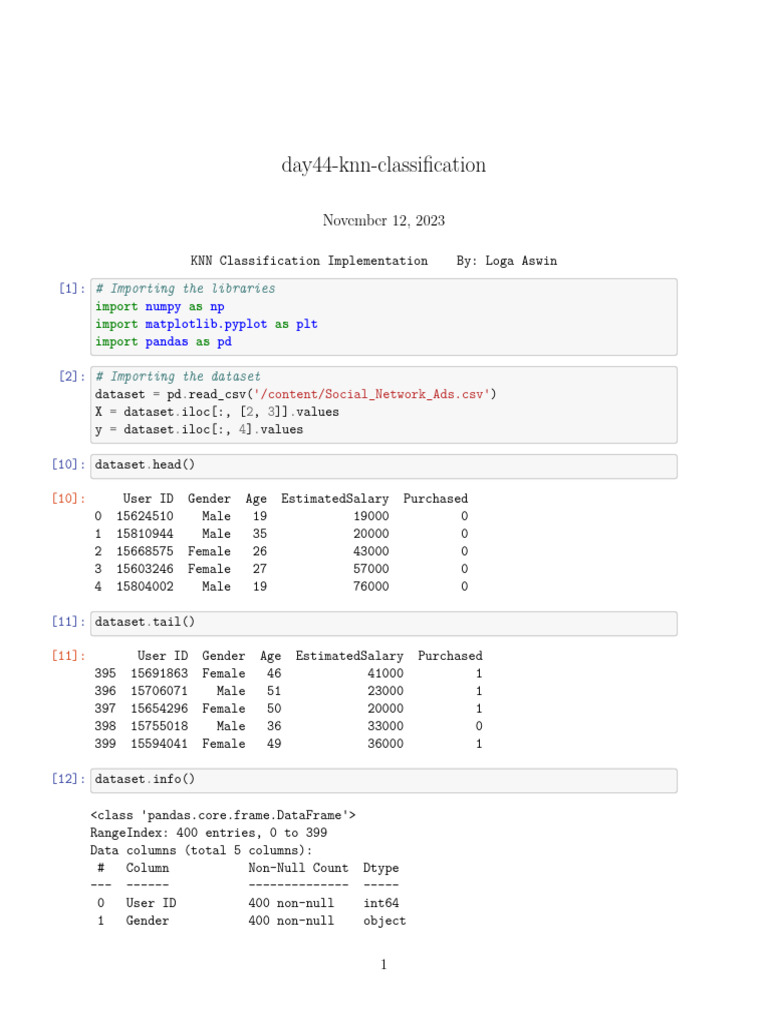768x1024 pixels.
Task: Click the import matplotlib.pyplot as plt line
Action: tap(206, 324)
